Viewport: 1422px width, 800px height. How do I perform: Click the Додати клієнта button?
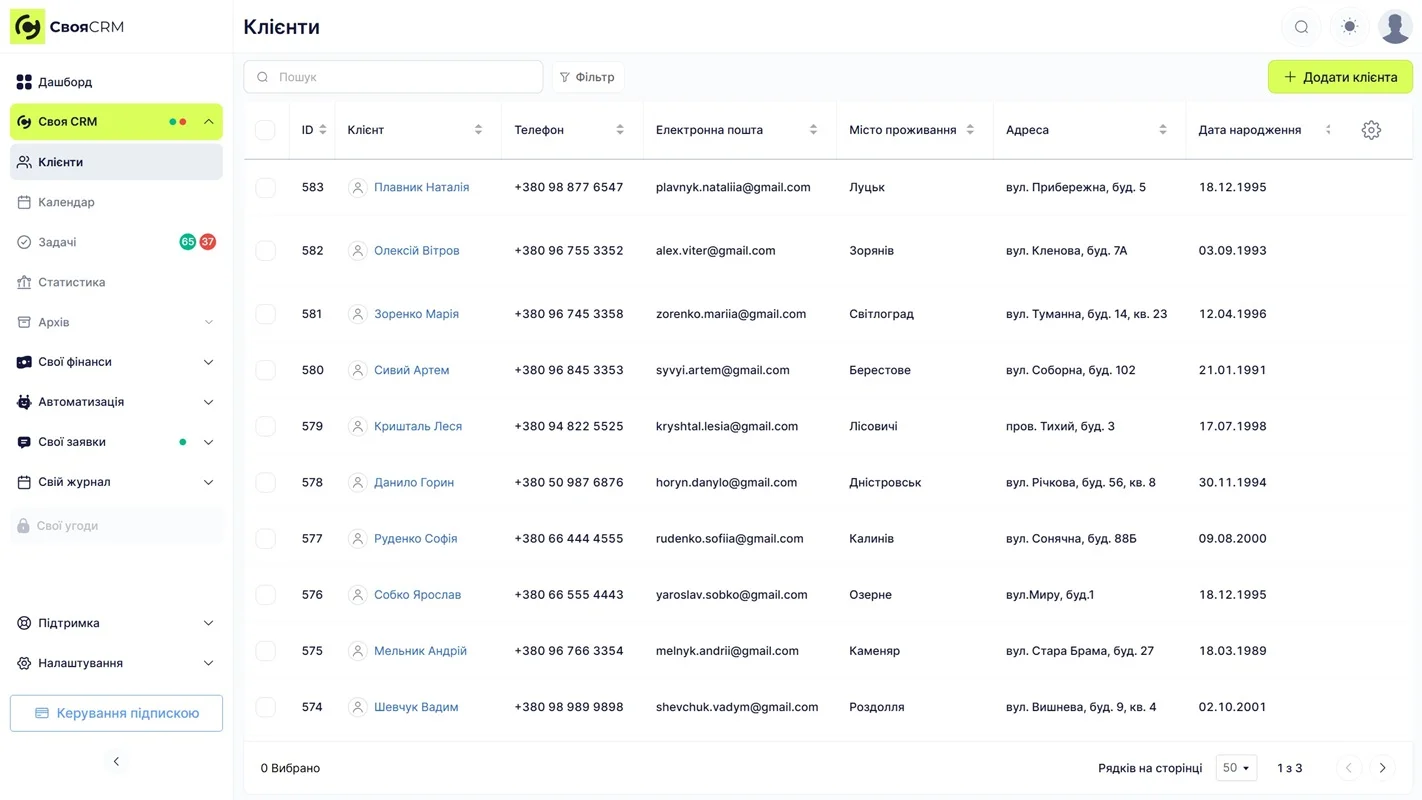(x=1340, y=77)
